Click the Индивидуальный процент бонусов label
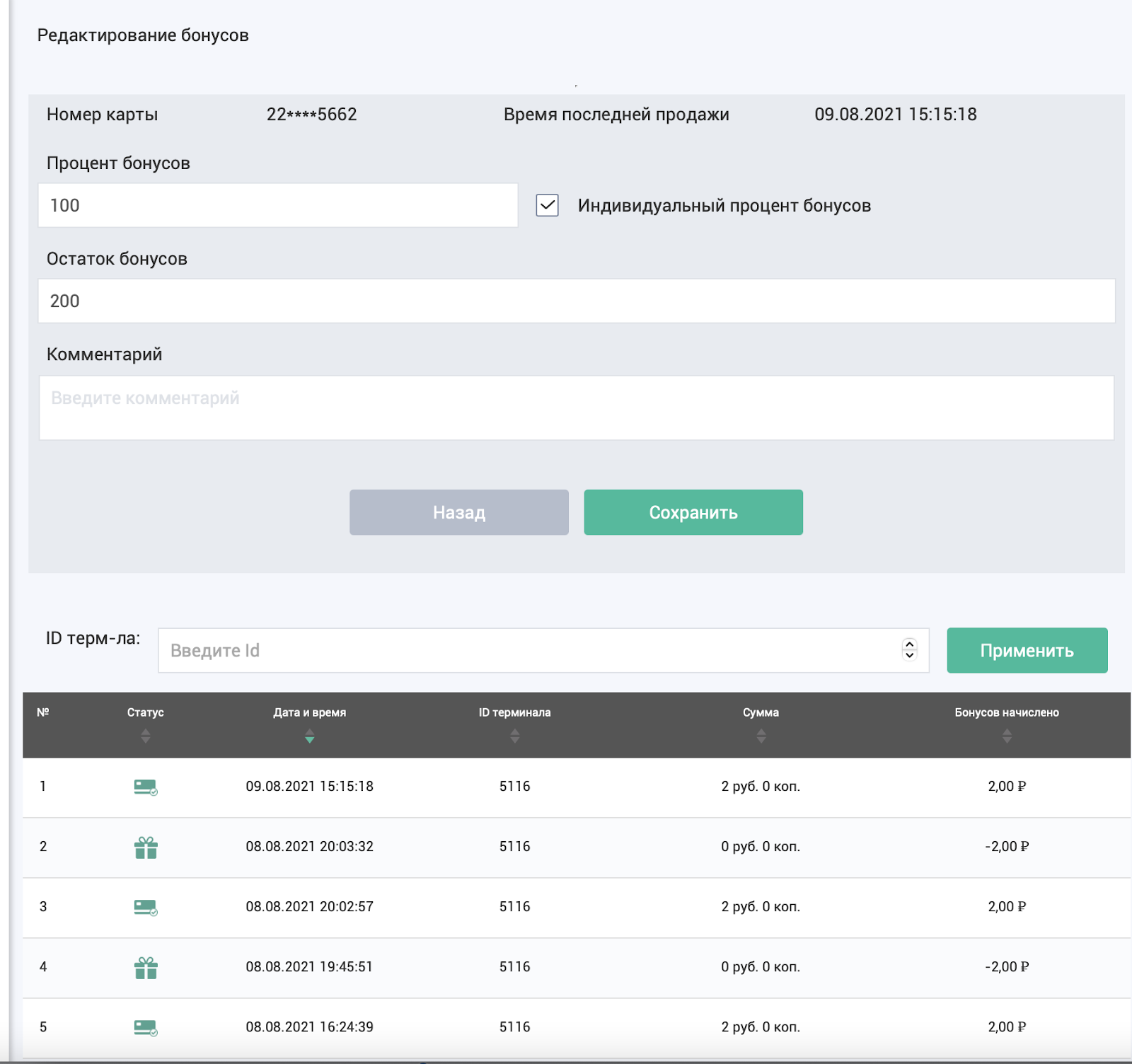This screenshot has width=1132, height=1064. [724, 205]
